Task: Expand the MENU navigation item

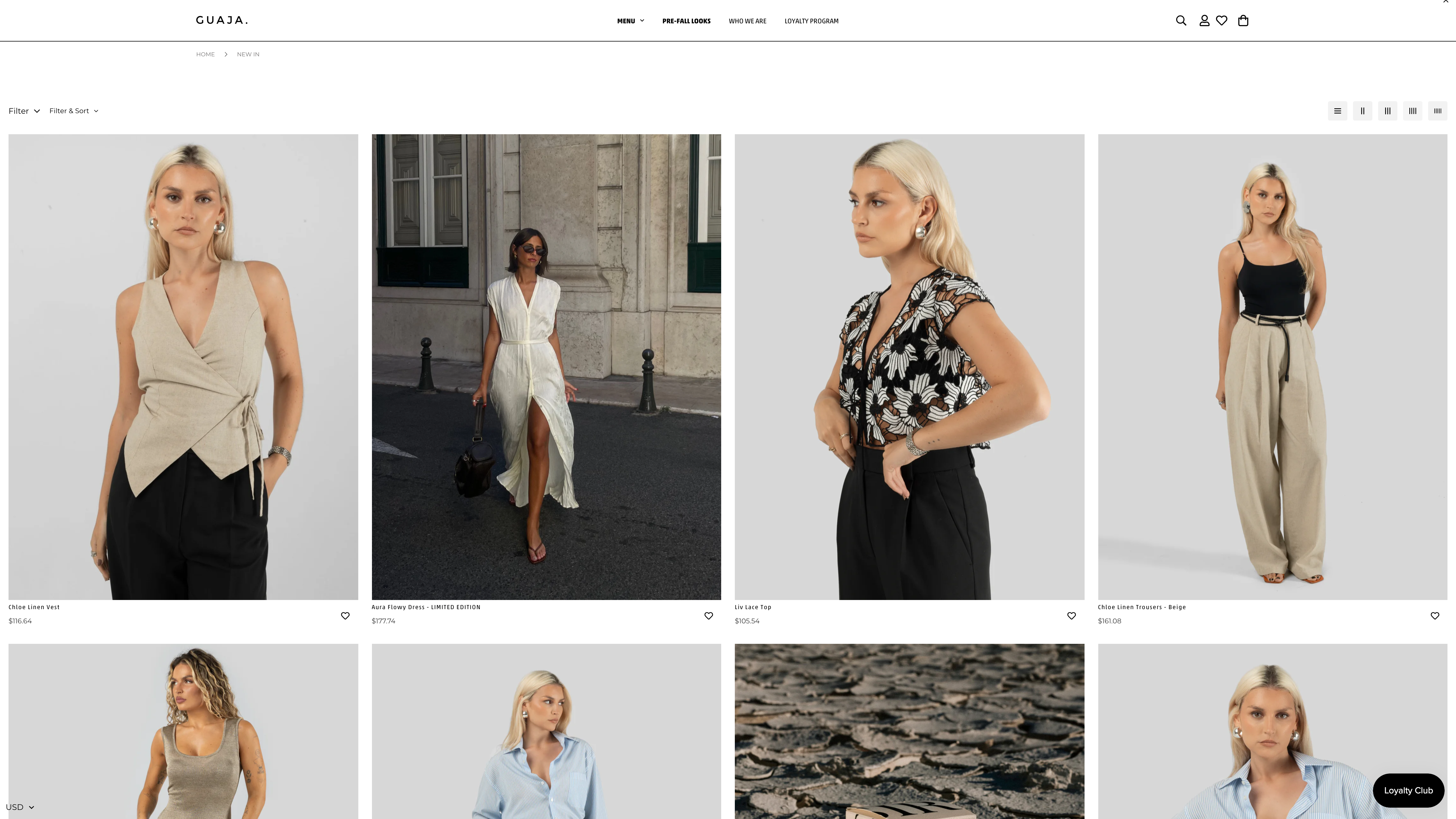Action: 630,21
